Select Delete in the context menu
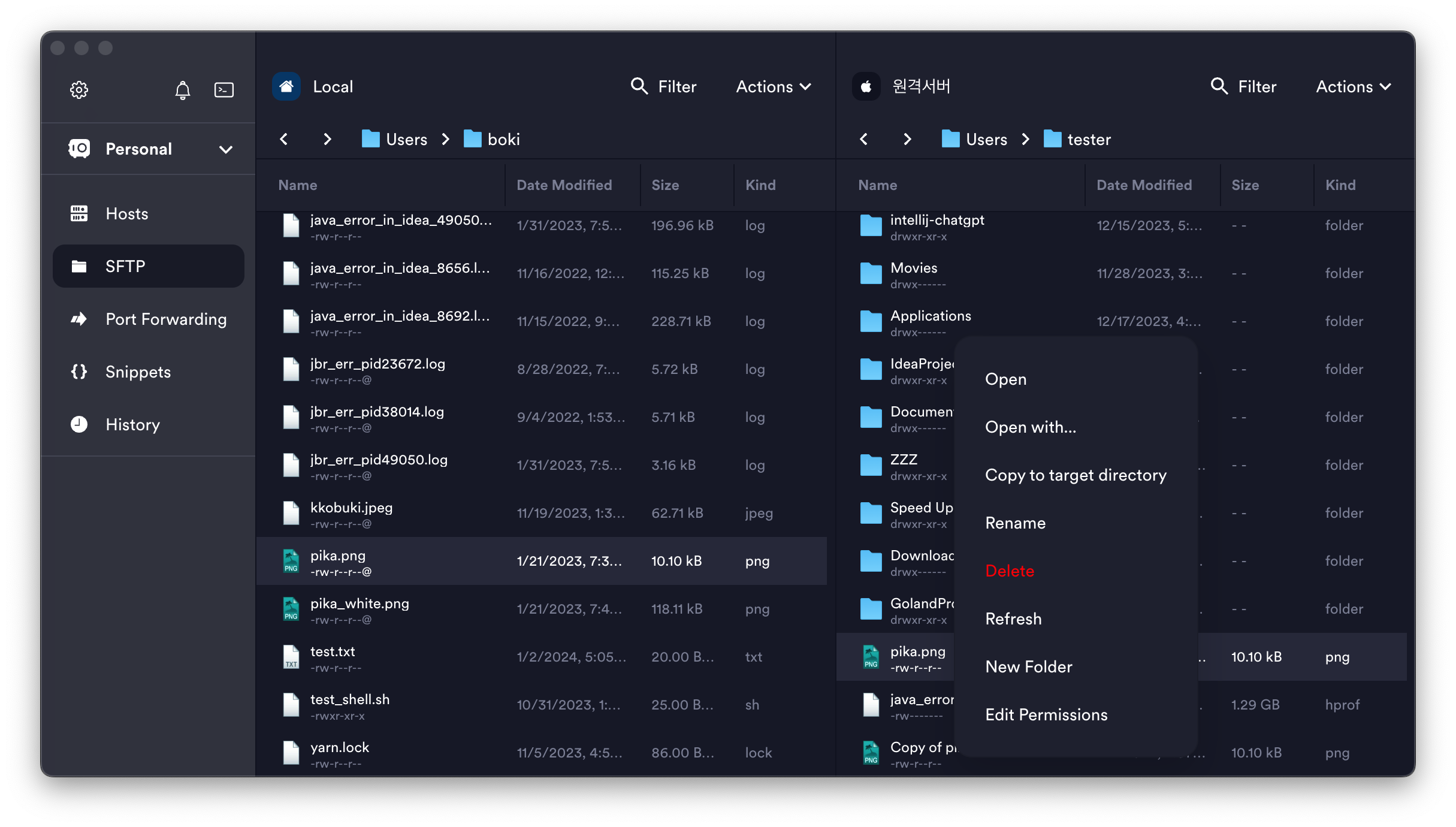Viewport: 1456px width, 827px height. 1010,571
